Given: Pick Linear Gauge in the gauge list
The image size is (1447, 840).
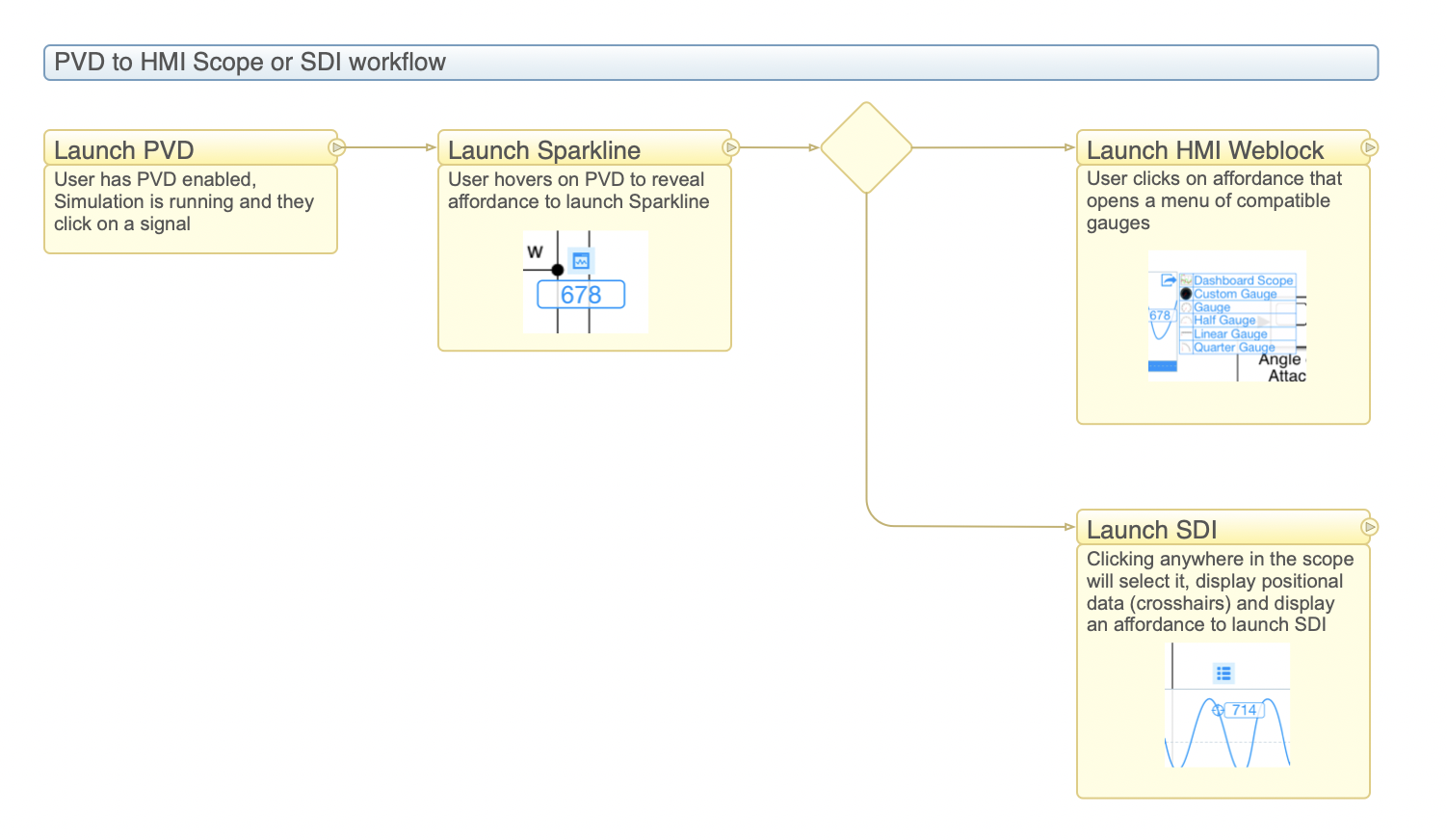Looking at the screenshot, I should [1230, 333].
